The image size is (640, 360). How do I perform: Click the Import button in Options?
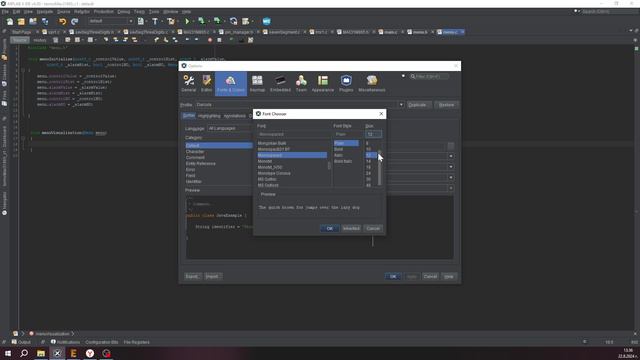[x=212, y=277]
